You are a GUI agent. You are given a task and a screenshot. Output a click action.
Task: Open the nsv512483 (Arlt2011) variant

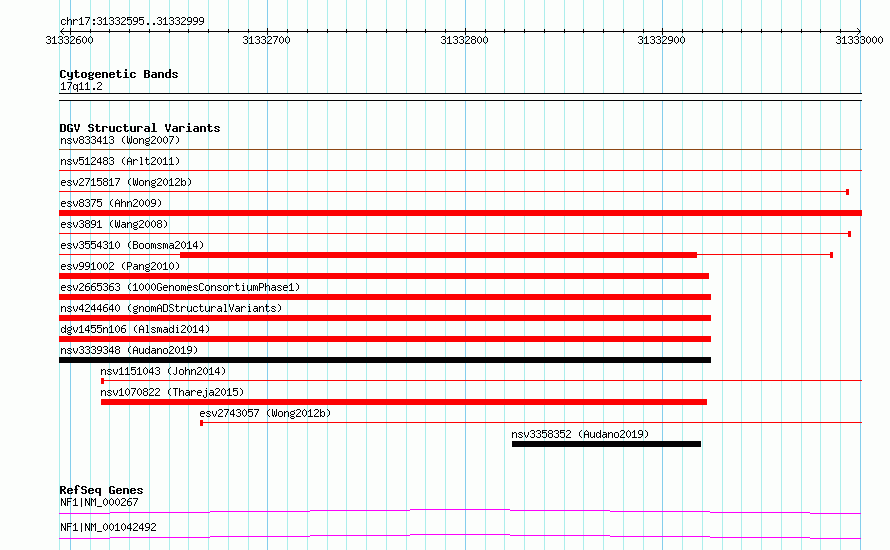pos(120,161)
